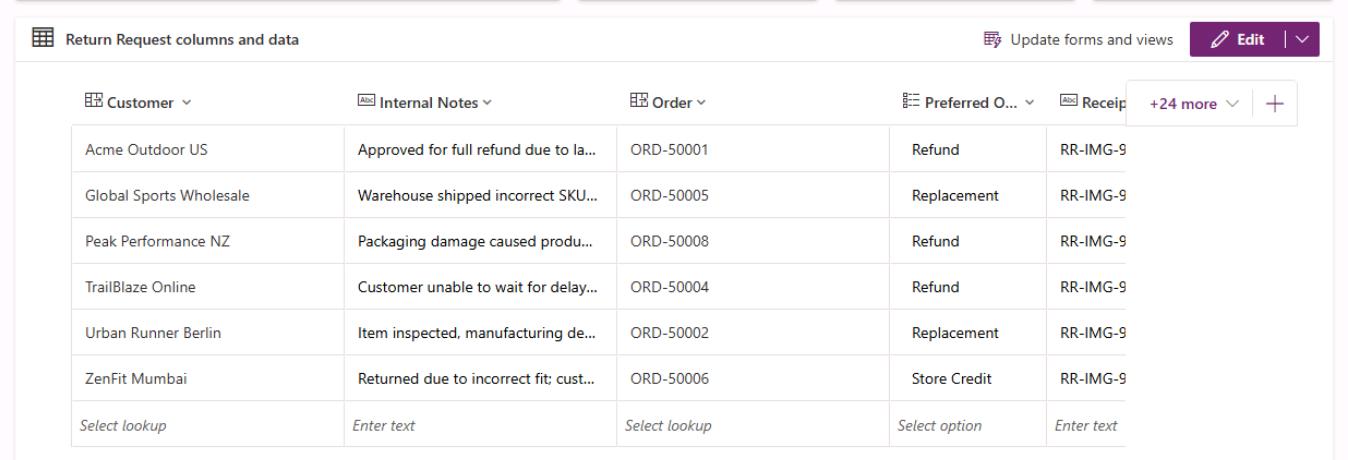Click the Edit button

(1238, 40)
